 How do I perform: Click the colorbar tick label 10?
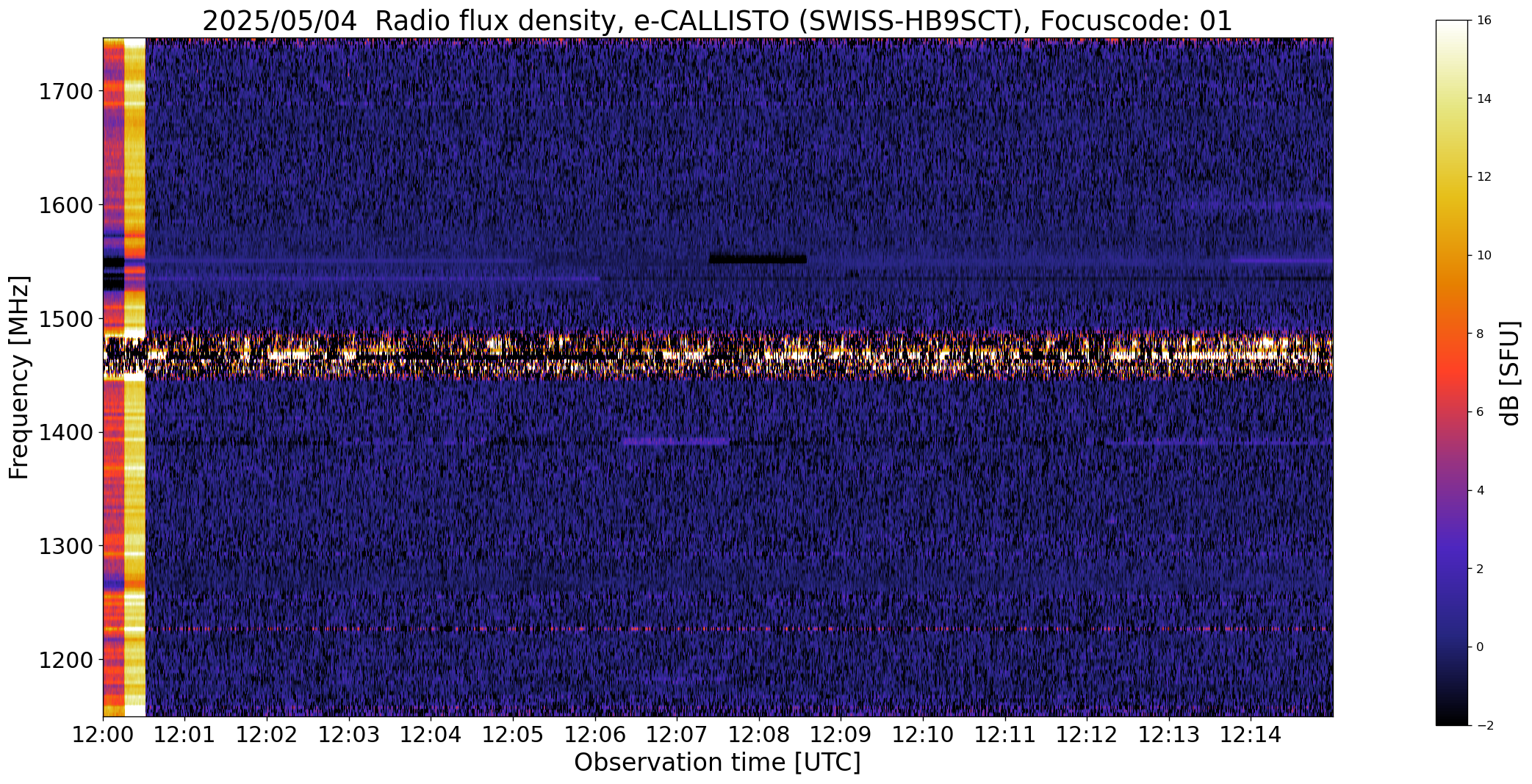click(x=1484, y=256)
